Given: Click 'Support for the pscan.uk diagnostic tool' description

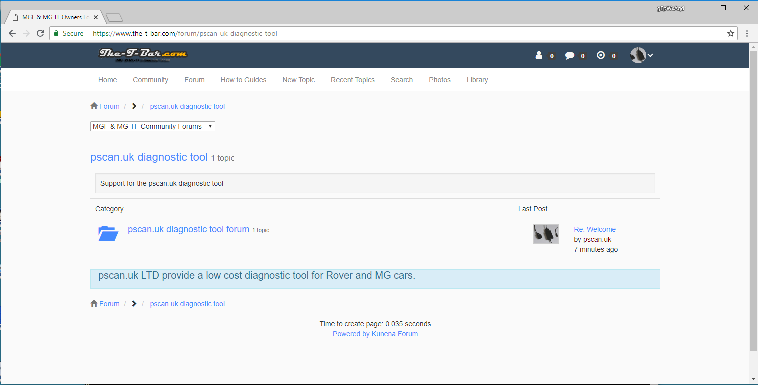Looking at the screenshot, I should pyautogui.click(x=161, y=183).
